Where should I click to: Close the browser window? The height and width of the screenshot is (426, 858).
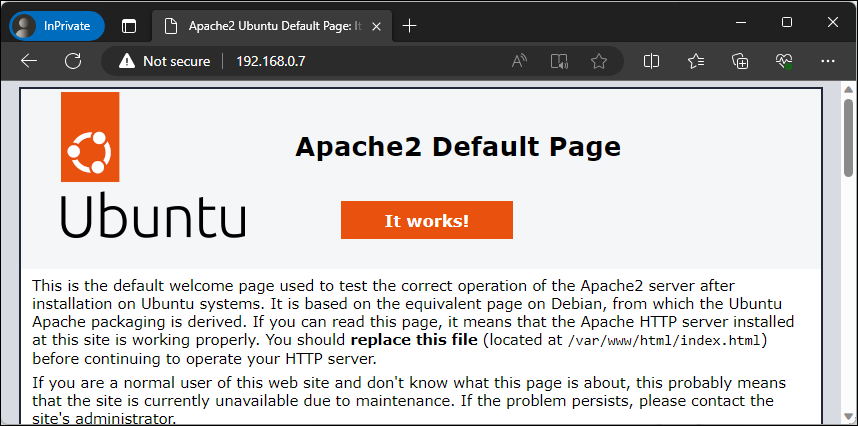(x=833, y=22)
